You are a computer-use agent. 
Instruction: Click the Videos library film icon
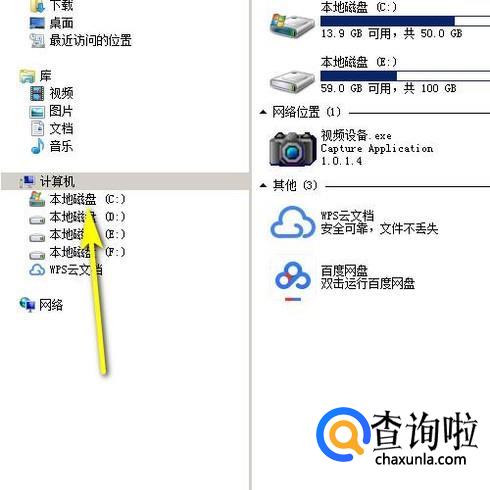37,93
